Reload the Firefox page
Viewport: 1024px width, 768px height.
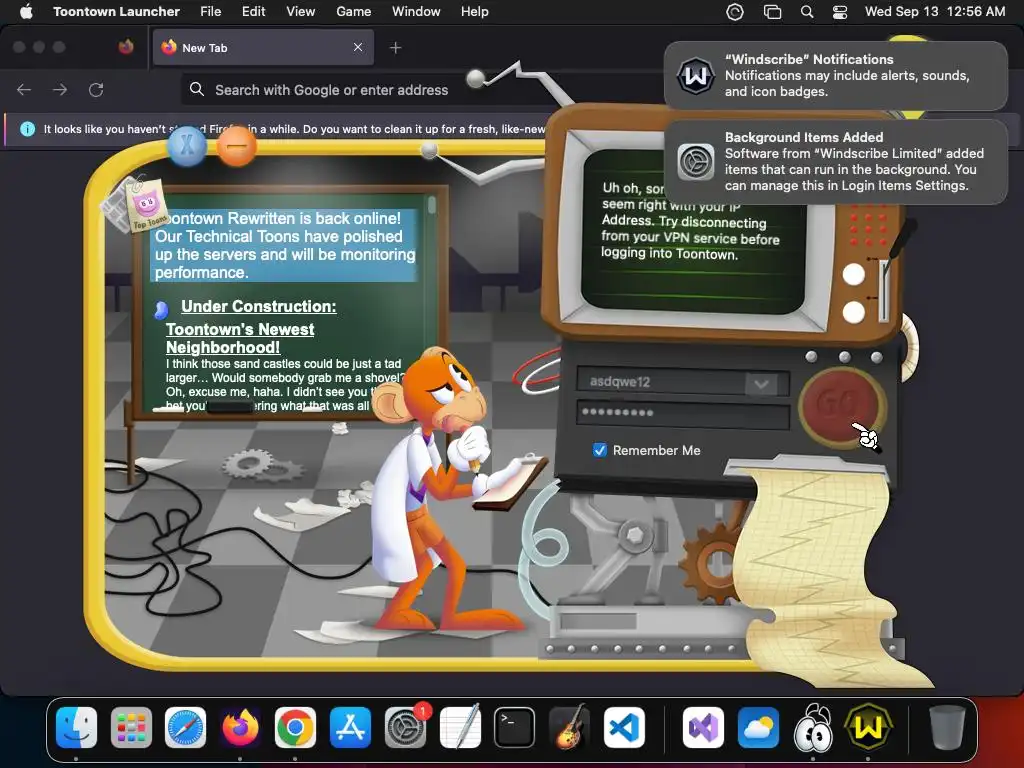point(96,89)
